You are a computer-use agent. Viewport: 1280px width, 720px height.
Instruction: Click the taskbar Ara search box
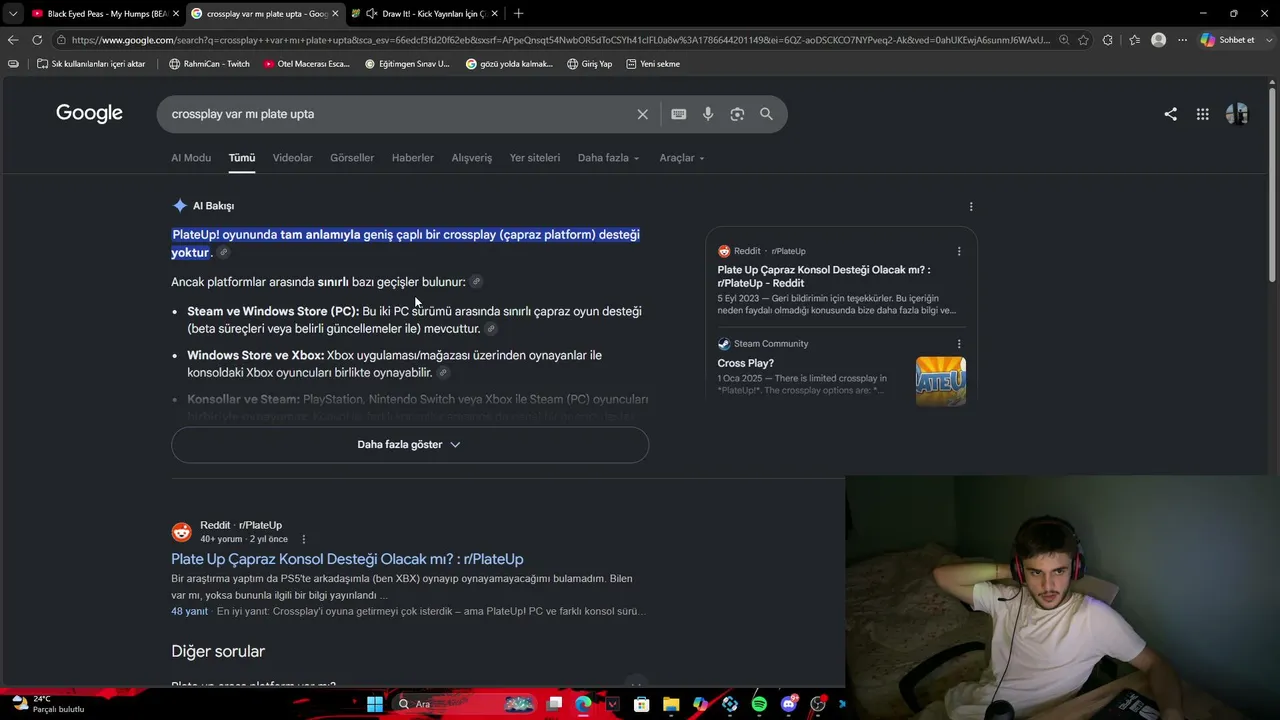tap(465, 704)
